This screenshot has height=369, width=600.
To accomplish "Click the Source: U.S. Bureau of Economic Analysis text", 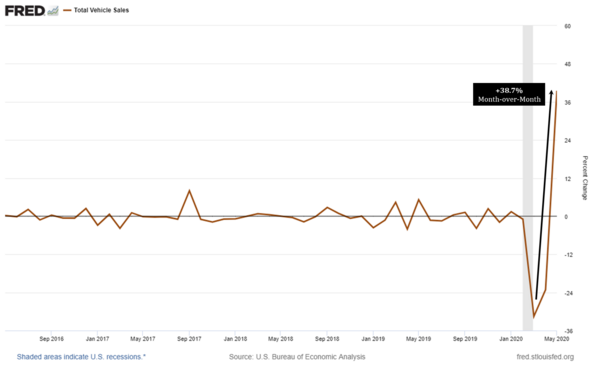I will pos(297,357).
